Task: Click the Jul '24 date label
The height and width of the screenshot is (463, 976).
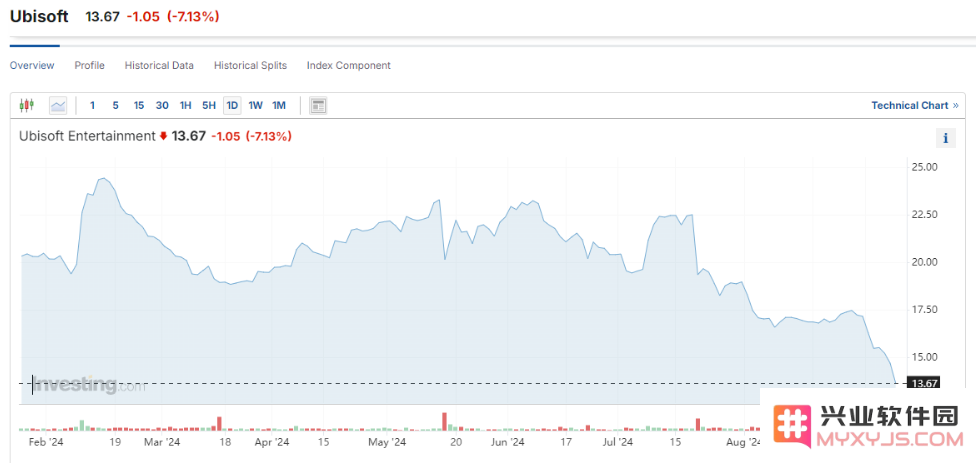Action: point(617,442)
